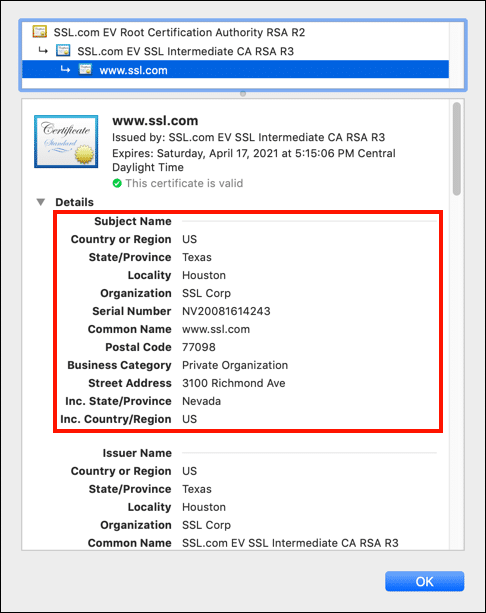This screenshot has height=613, width=486.
Task: Click the 'Subject Name' section heading
Action: 133,221
